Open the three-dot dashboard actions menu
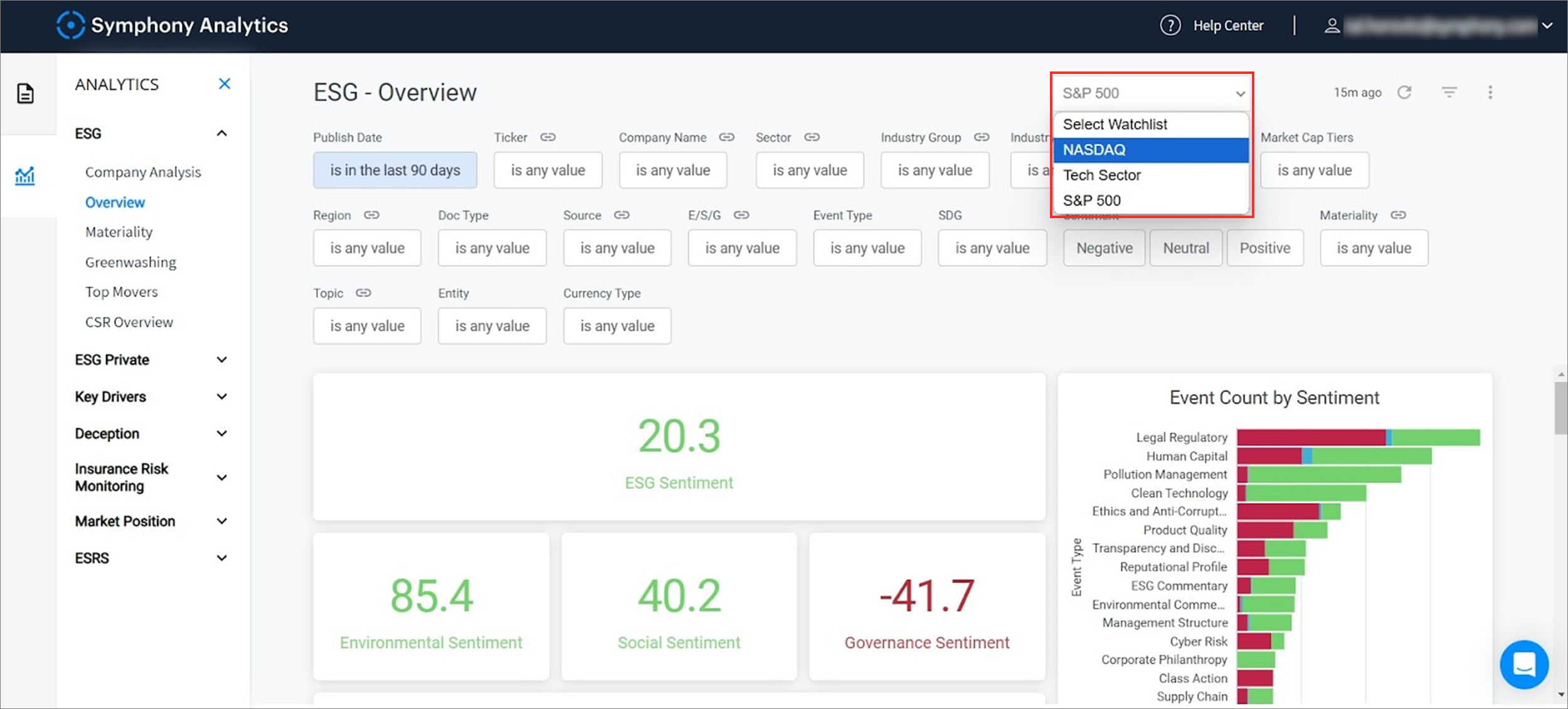Screen dimensions: 1568x709 pos(1490,93)
